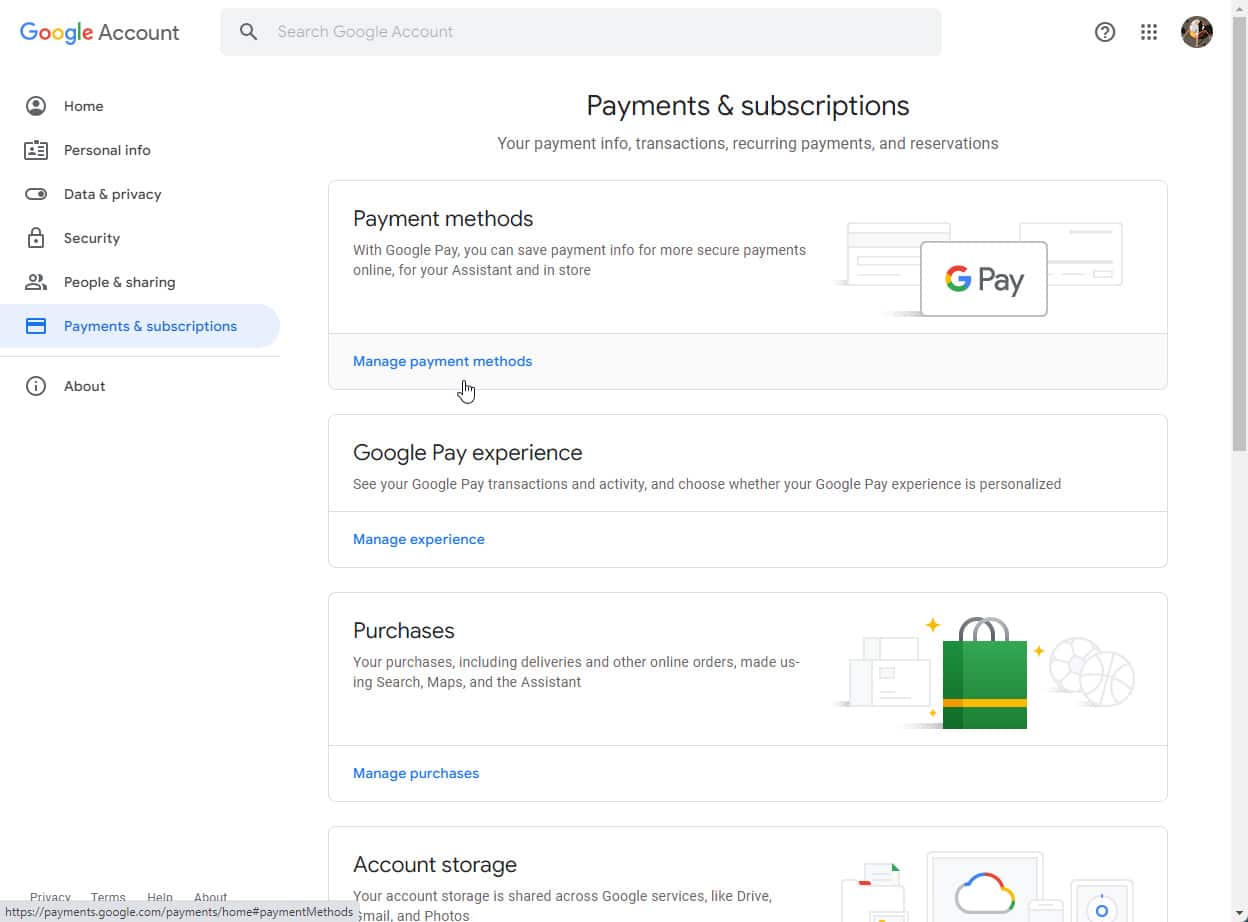The height and width of the screenshot is (922, 1248).
Task: Click the People & sharing icon
Action: (36, 282)
